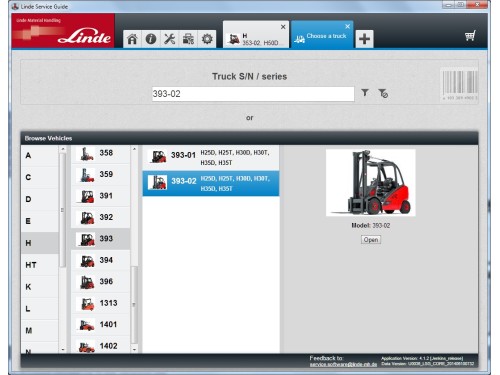Open the home icon in toolbar
This screenshot has width=500, height=375.
point(132,39)
